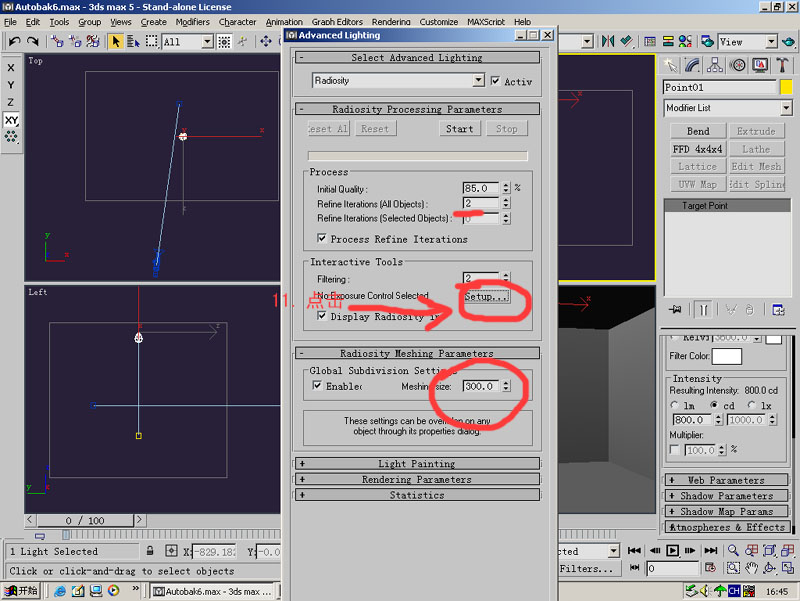
Task: Restrict to Y axis constraint
Action: 11,85
